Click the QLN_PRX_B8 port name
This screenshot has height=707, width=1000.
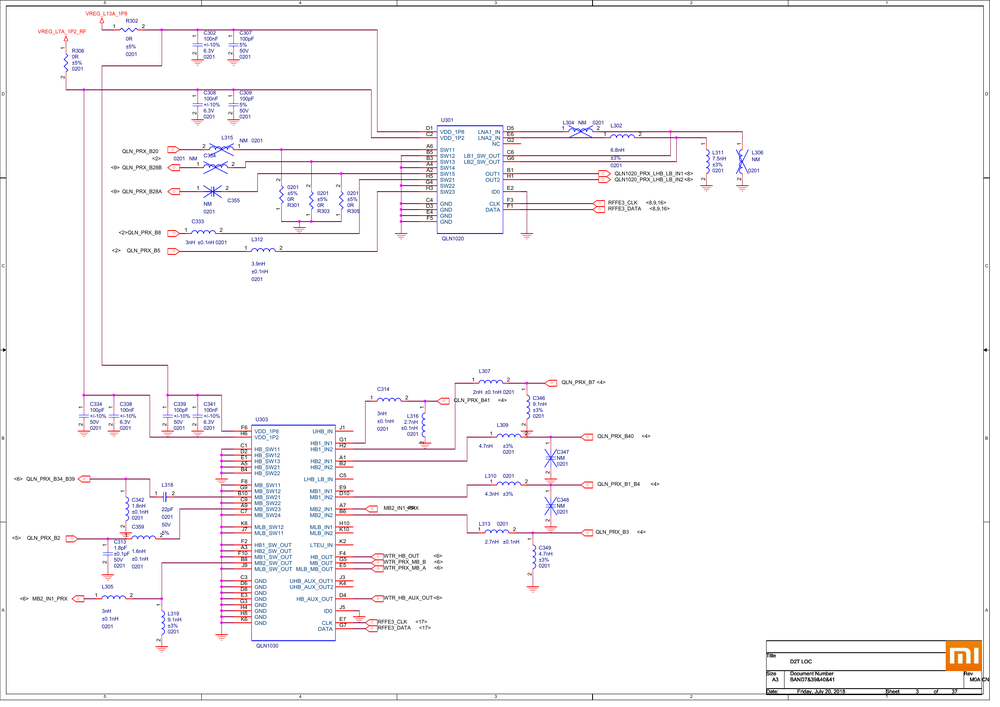point(144,233)
